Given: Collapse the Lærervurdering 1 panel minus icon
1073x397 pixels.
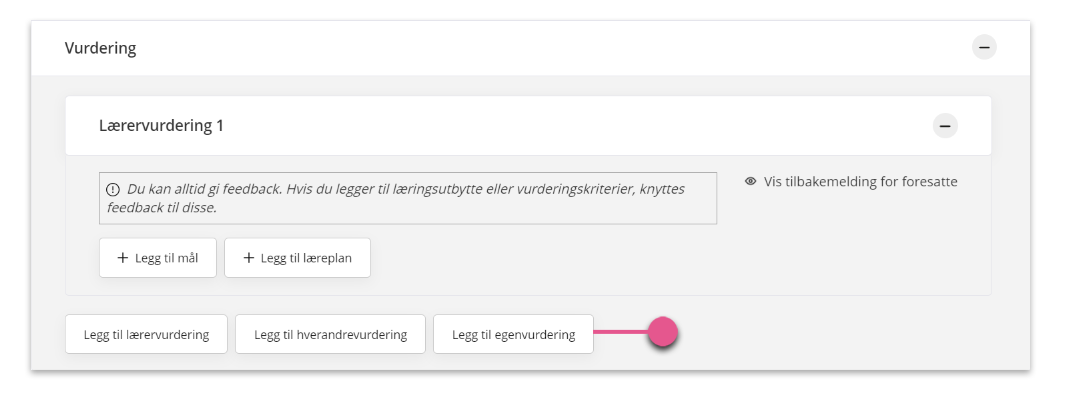Looking at the screenshot, I should coord(945,126).
